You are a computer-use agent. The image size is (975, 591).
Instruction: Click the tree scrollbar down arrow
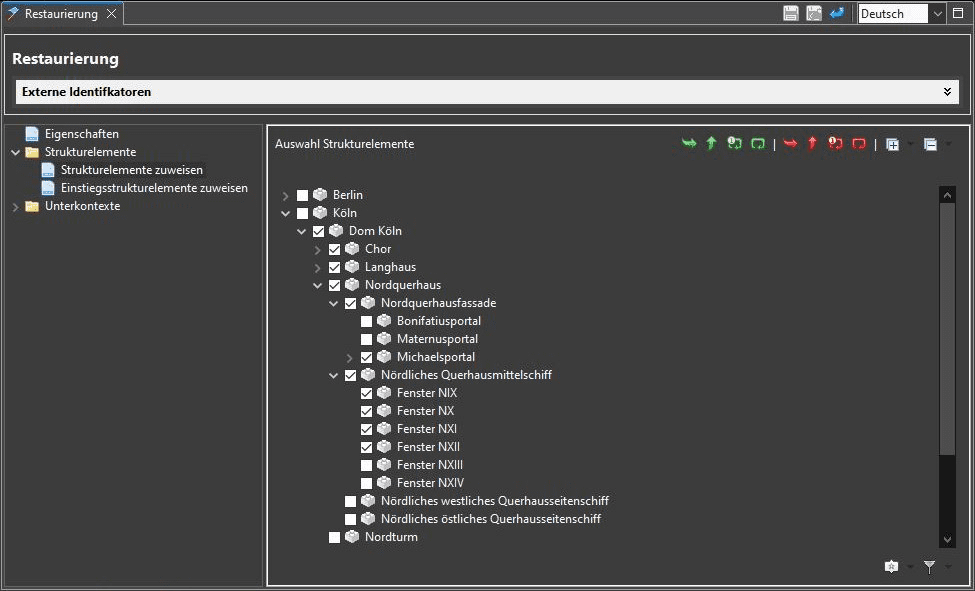pos(947,539)
